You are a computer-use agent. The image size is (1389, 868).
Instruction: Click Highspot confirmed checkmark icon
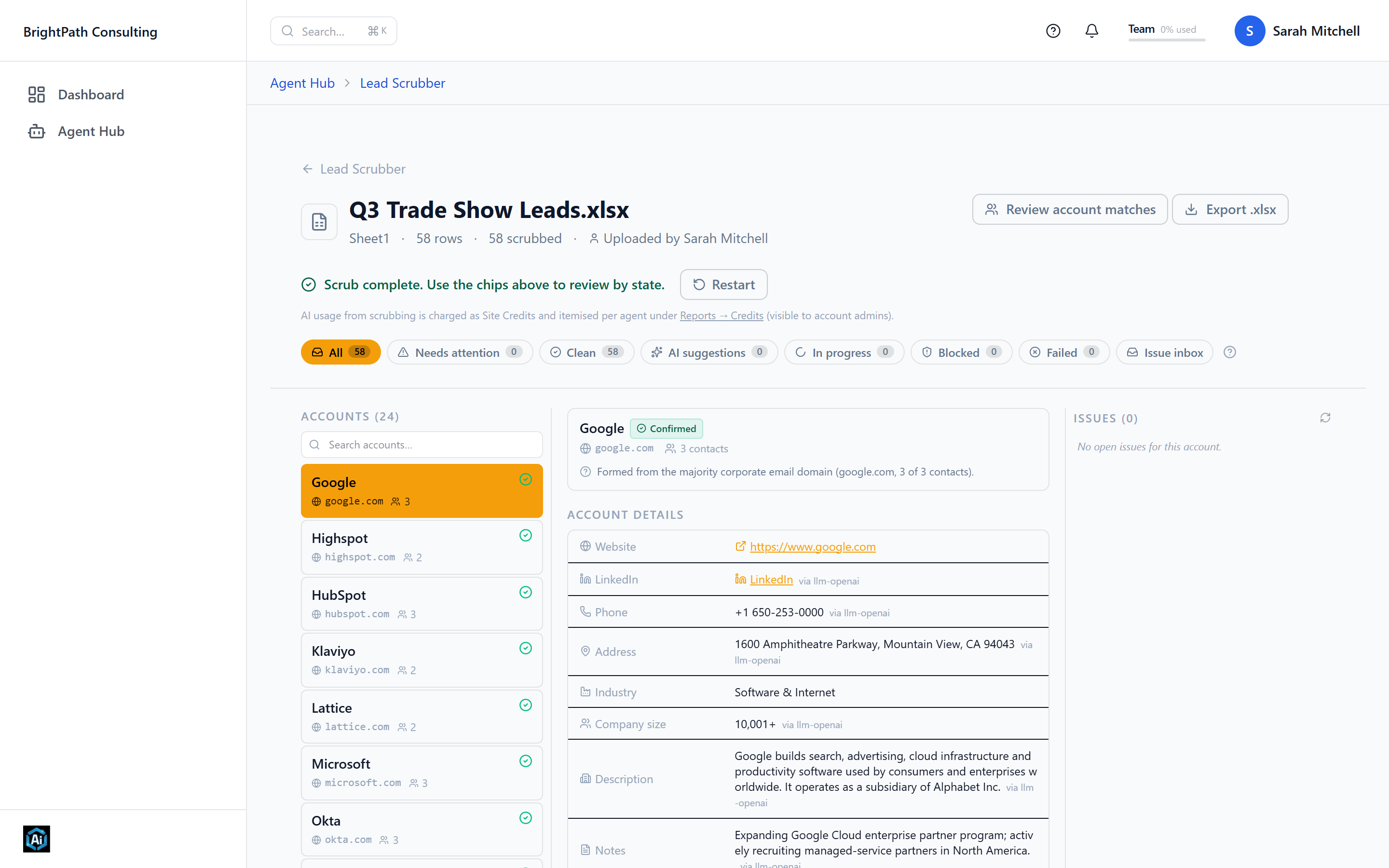pos(526,535)
